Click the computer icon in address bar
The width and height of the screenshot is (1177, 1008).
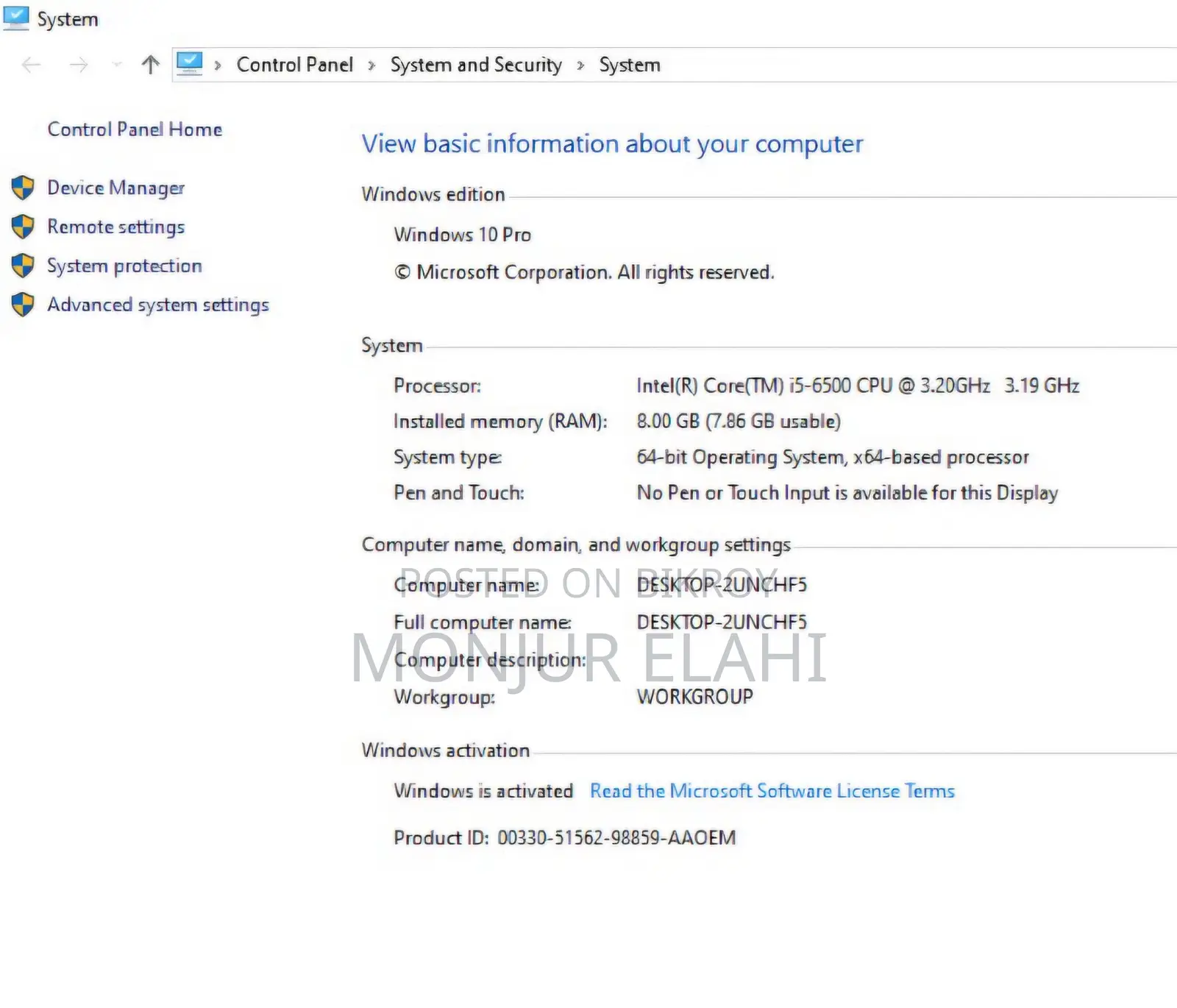pos(190,64)
